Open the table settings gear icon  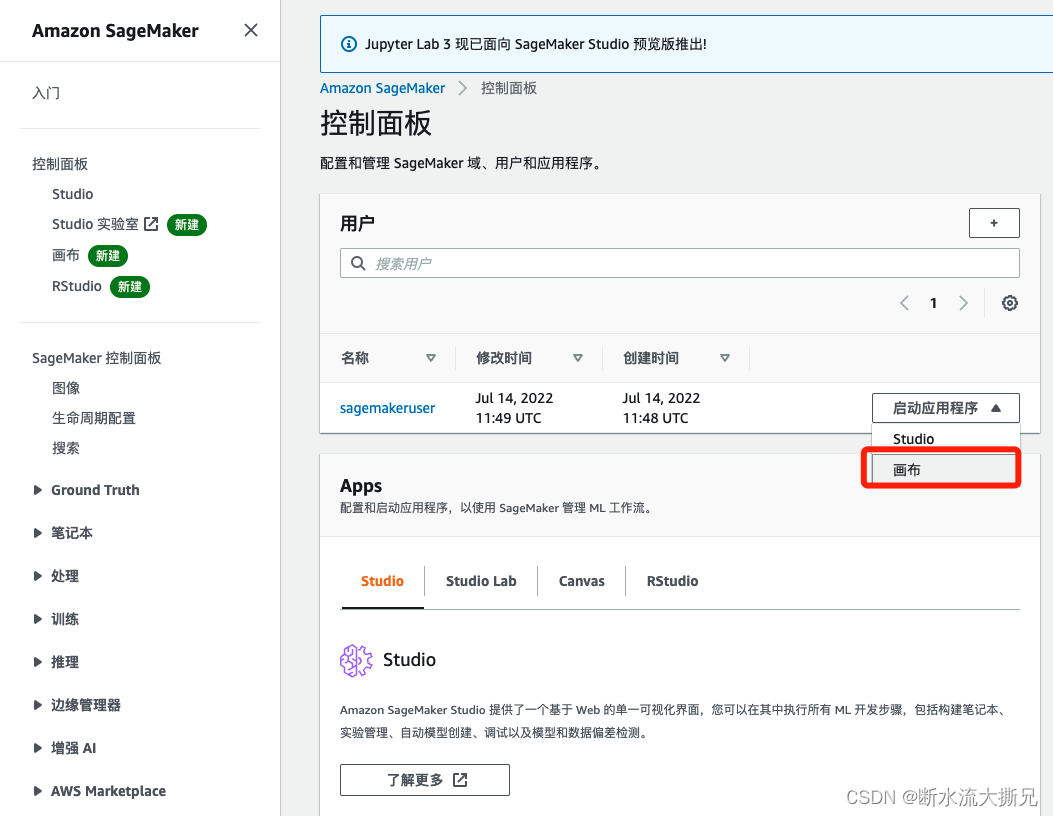[x=1009, y=303]
